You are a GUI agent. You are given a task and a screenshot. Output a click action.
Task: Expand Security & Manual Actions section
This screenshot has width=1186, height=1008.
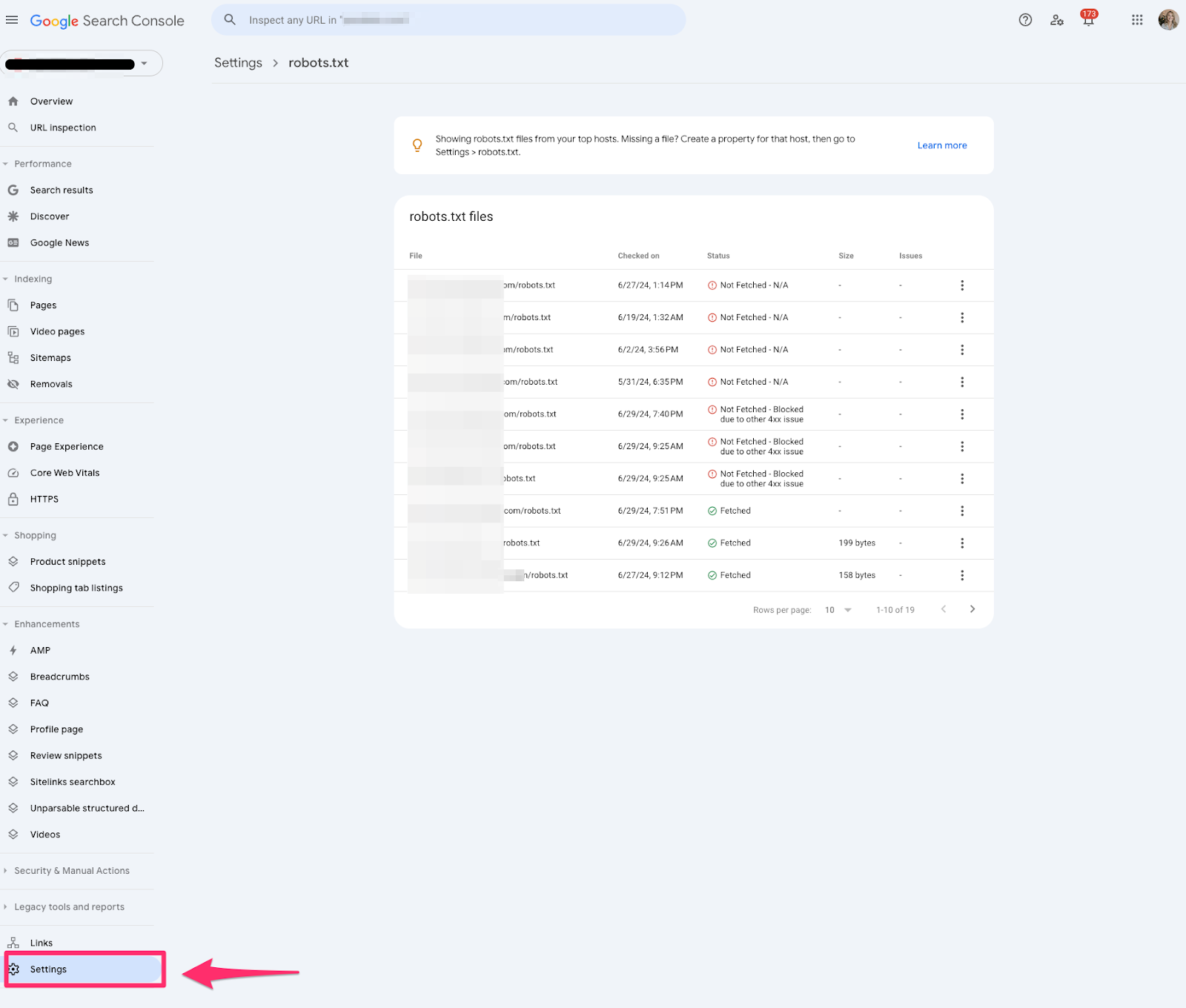5,871
